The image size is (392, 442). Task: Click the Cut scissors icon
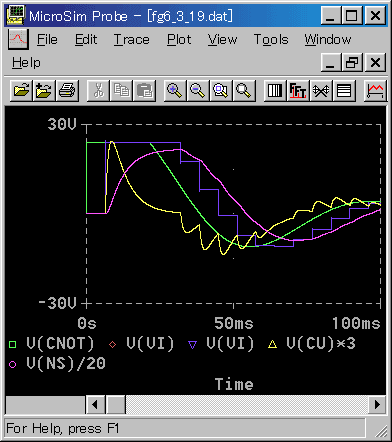point(98,91)
